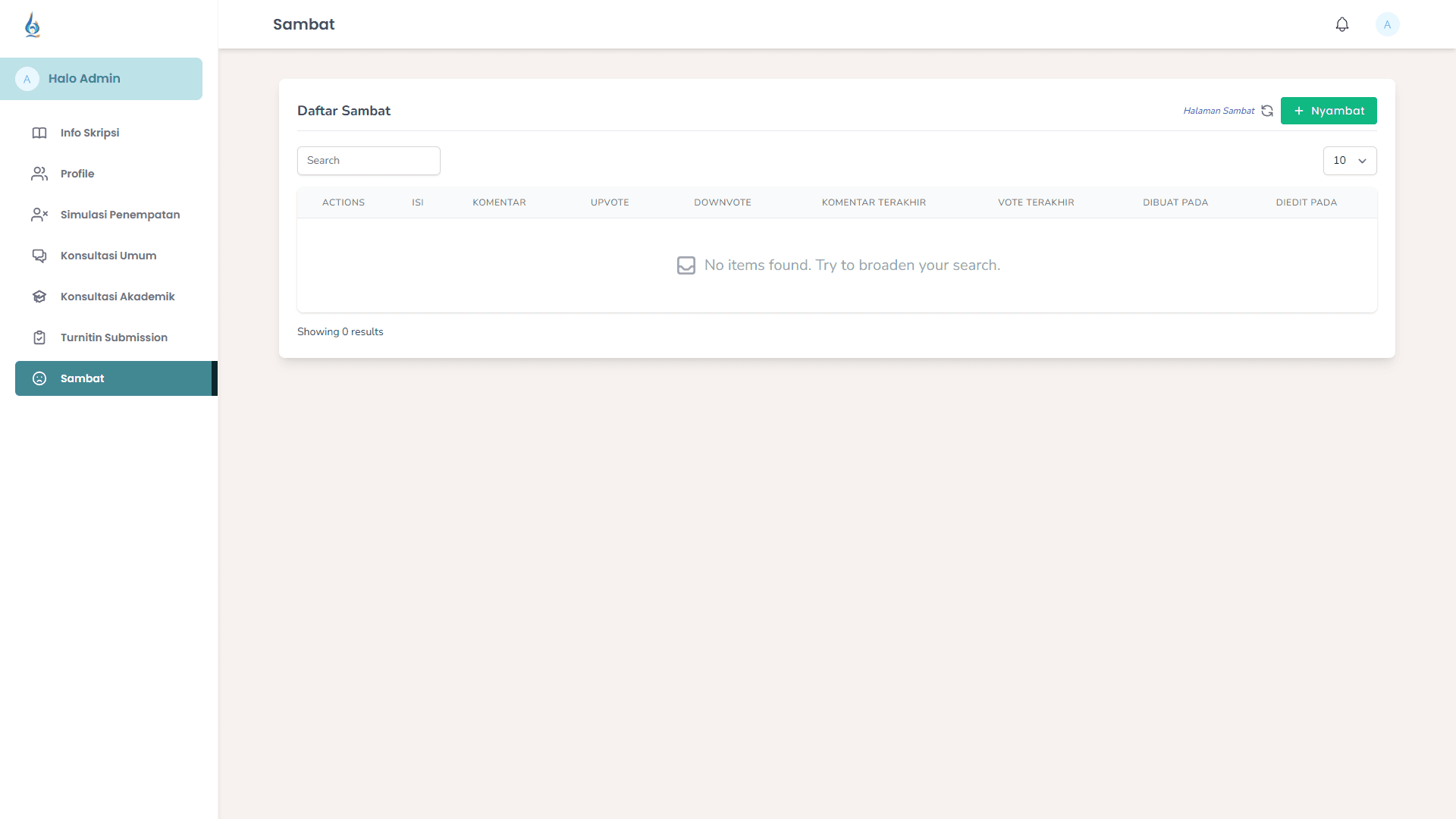Click the notification bell icon

1341,24
